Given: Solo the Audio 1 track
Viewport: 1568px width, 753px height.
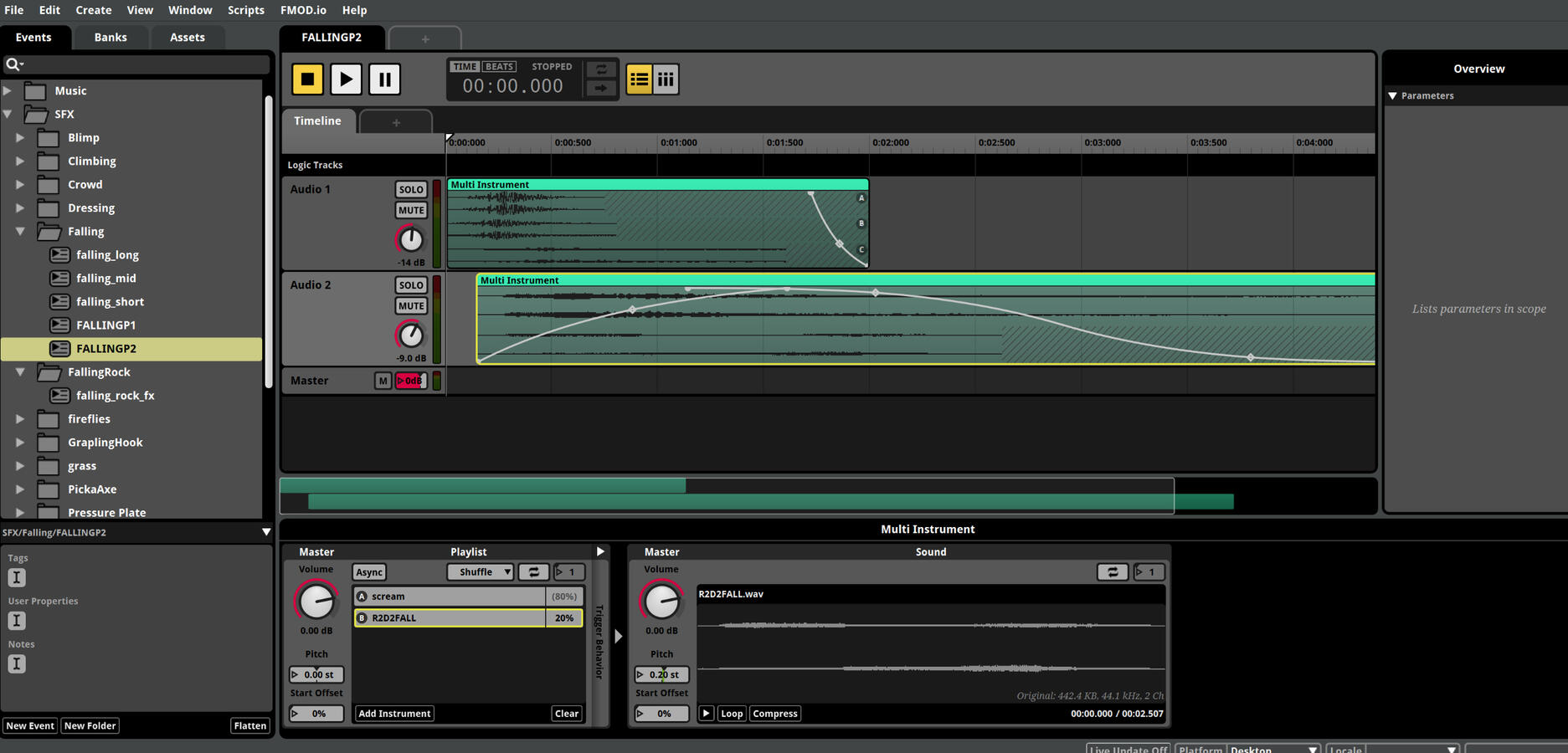Looking at the screenshot, I should click(411, 189).
